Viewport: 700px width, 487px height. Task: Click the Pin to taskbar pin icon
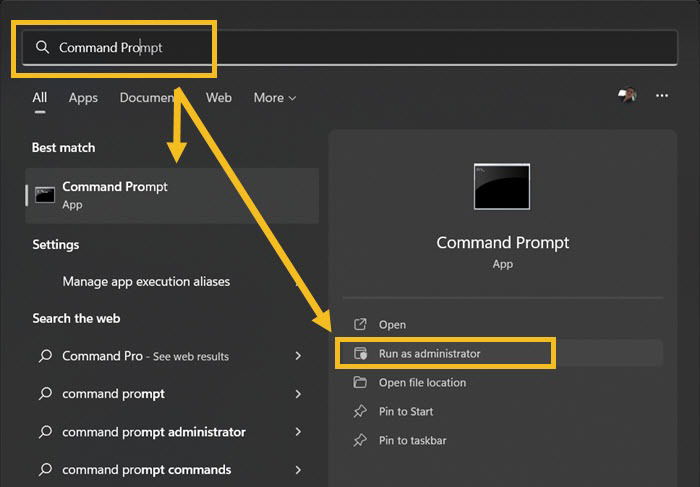(x=360, y=440)
